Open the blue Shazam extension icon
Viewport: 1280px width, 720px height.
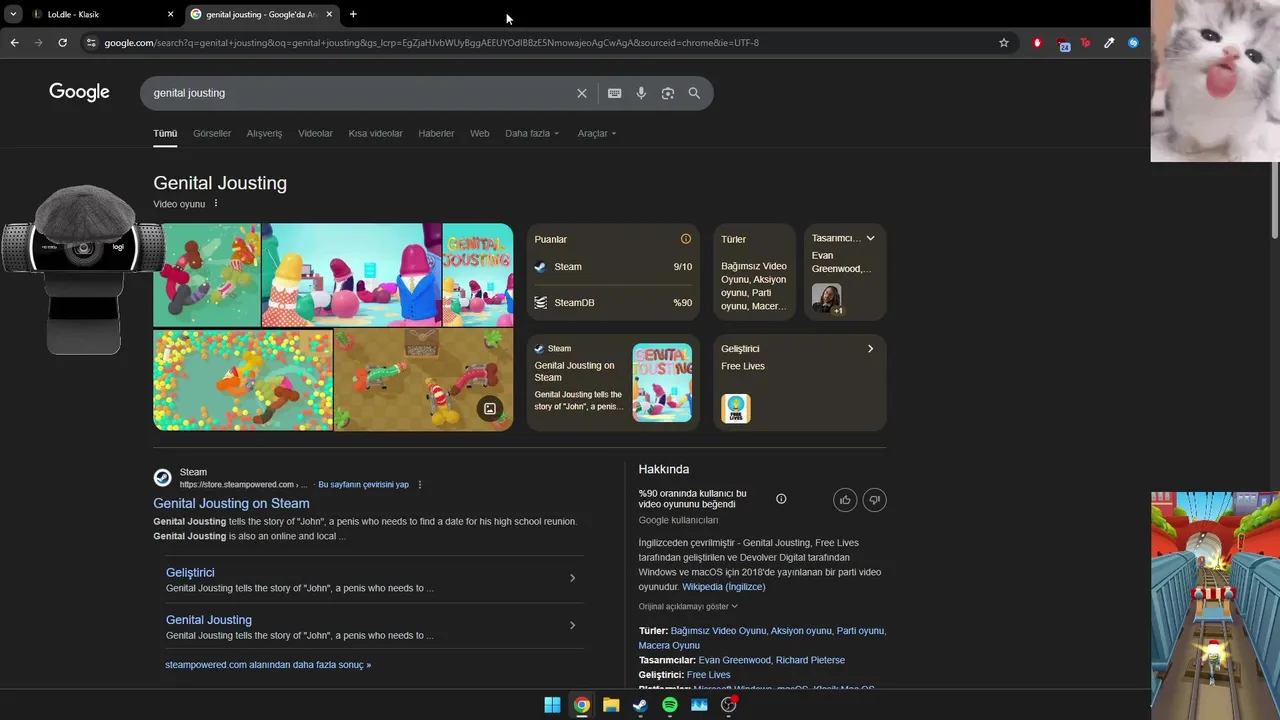pyautogui.click(x=1133, y=43)
